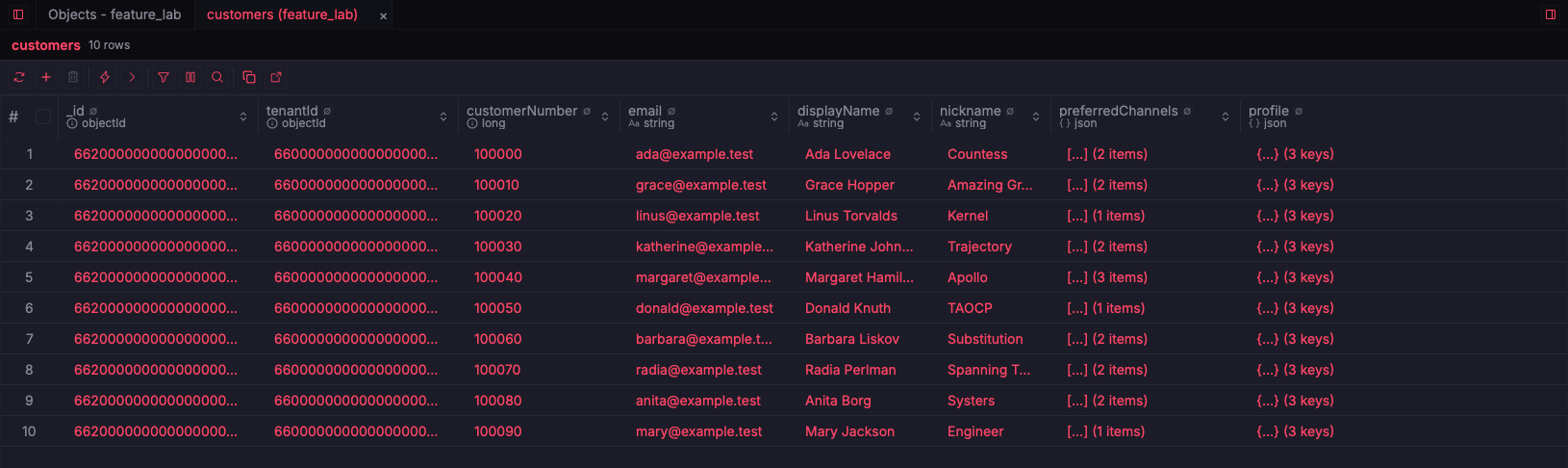
Task: Sort by the preferredChannels column arrows
Action: coord(1226,117)
